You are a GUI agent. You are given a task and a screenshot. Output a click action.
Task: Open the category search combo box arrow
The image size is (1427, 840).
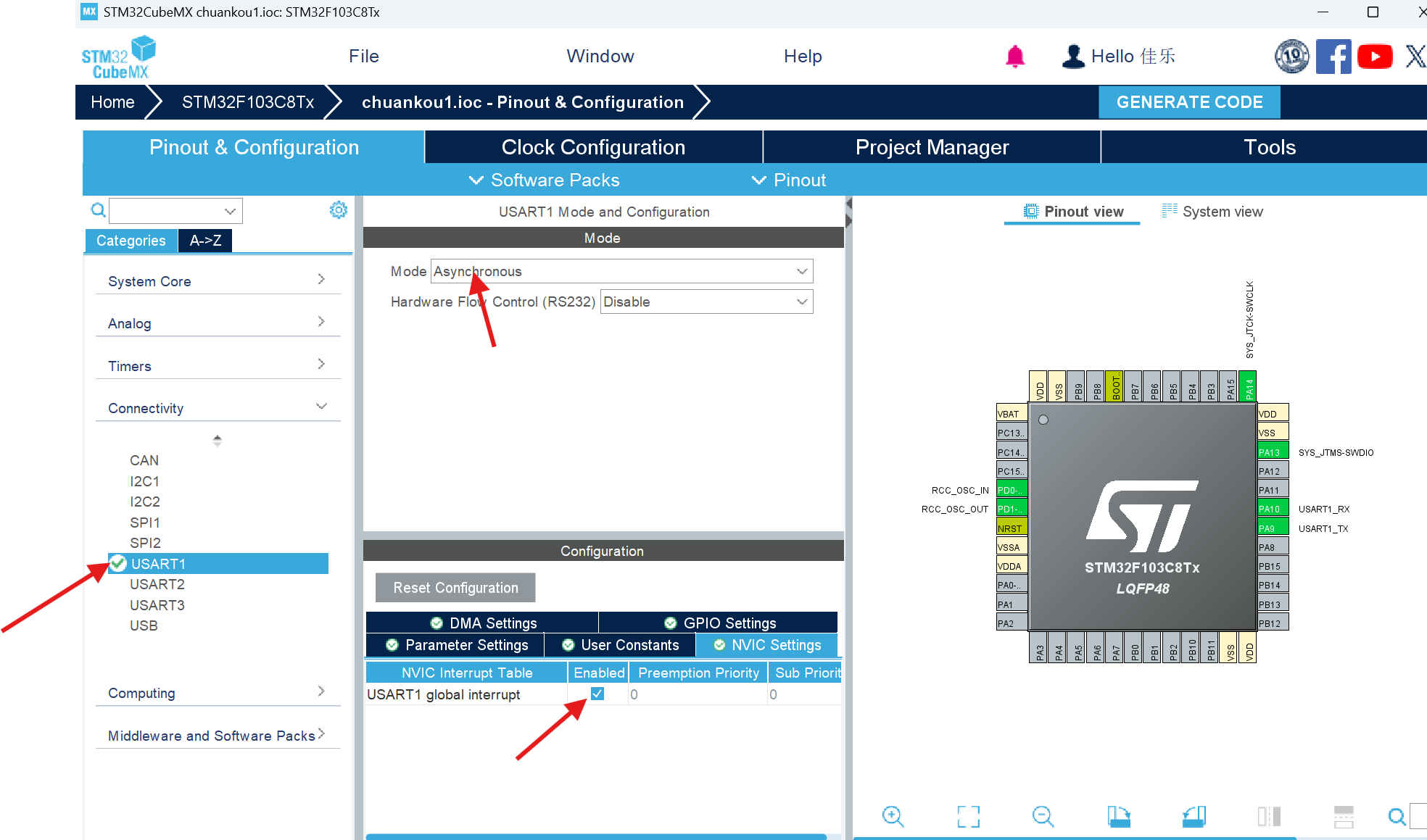click(230, 211)
